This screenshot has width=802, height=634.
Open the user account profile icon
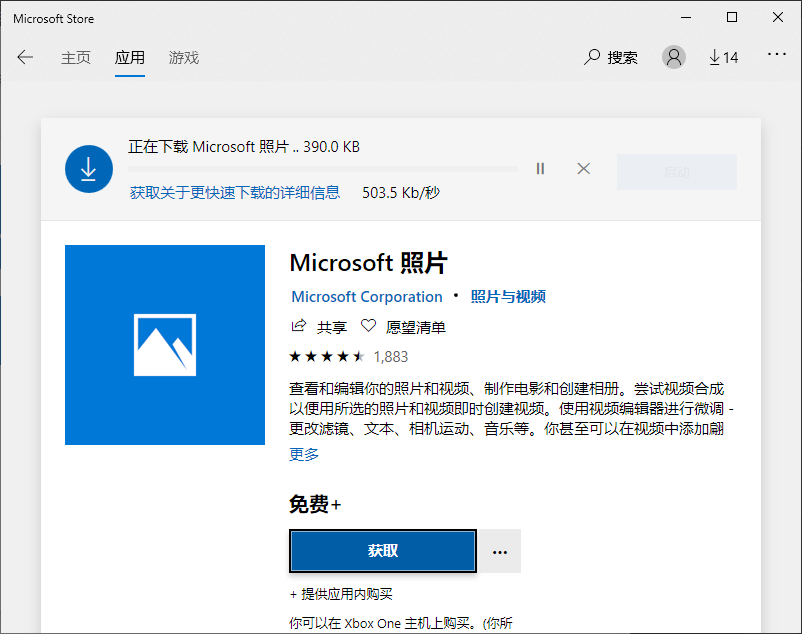tap(674, 57)
